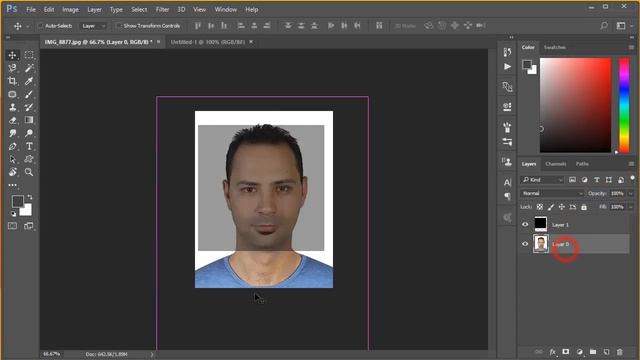
Task: Select the Lasso tool
Action: (12, 68)
